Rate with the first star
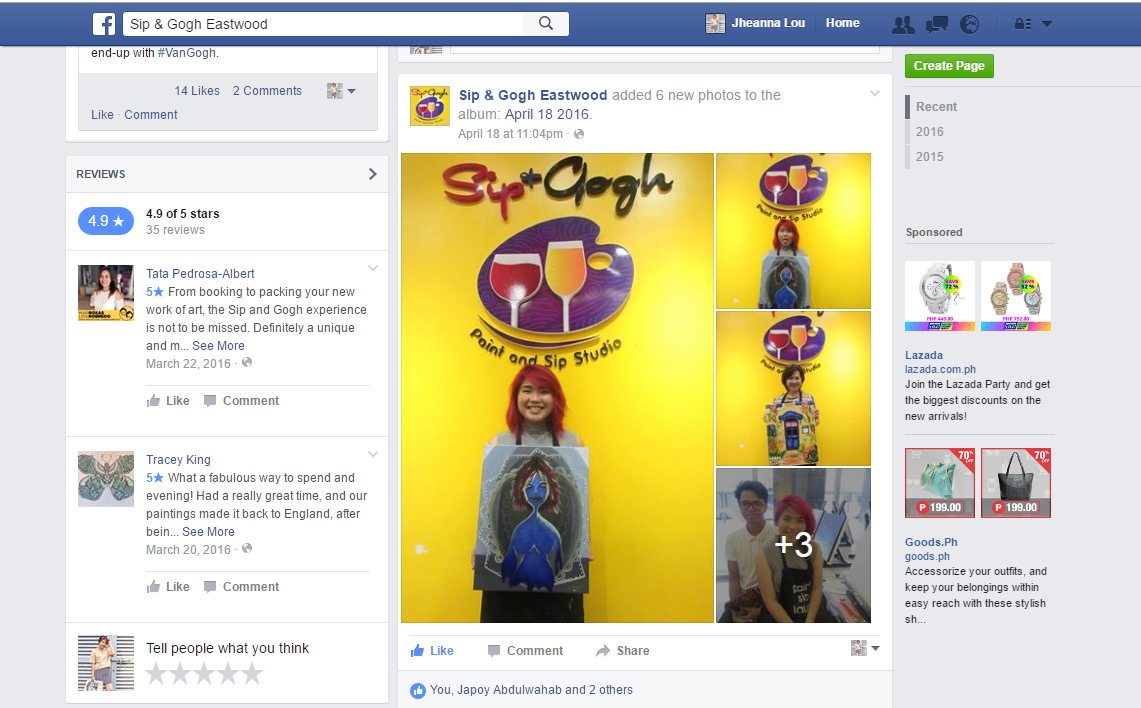 (x=156, y=674)
